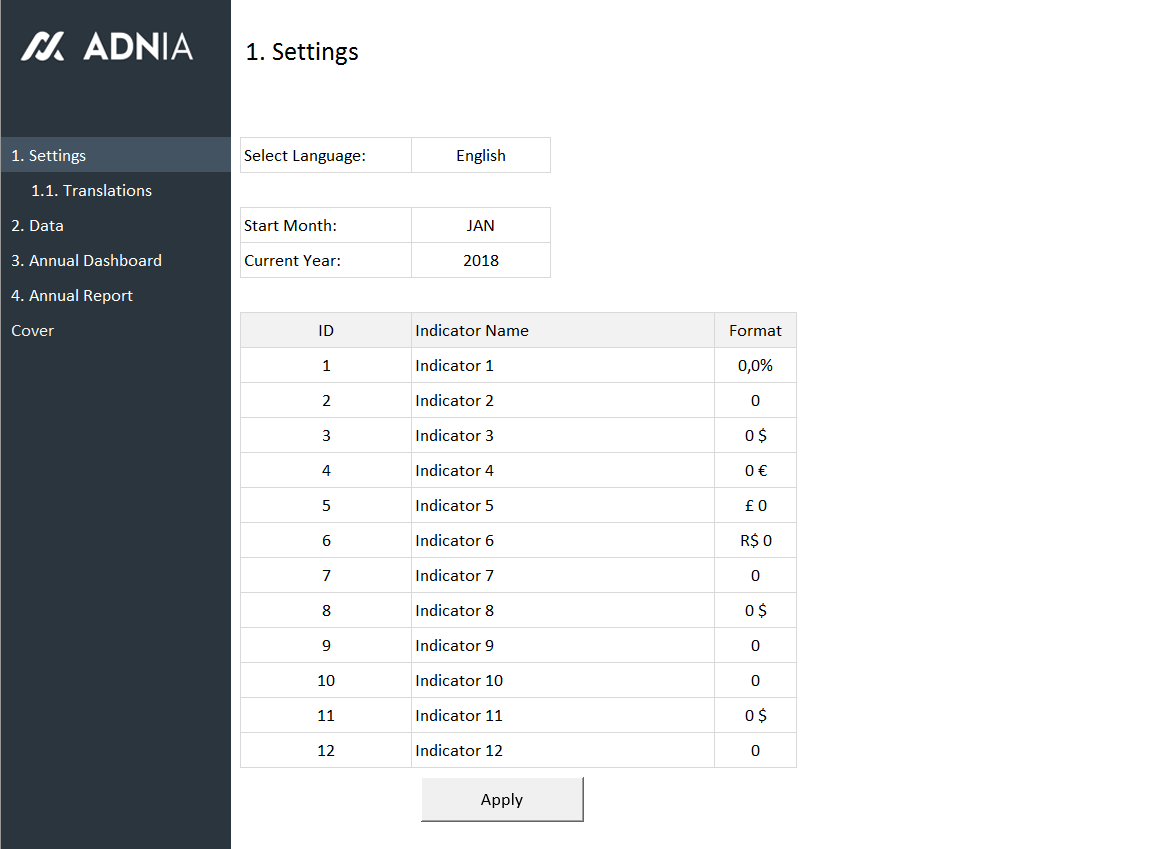
Task: Edit the Indicator 1 name field
Action: pyautogui.click(x=562, y=365)
